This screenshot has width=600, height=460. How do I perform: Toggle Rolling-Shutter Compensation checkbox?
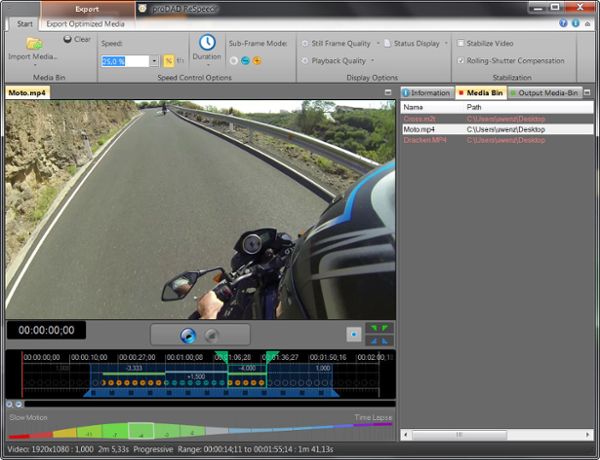(460, 61)
